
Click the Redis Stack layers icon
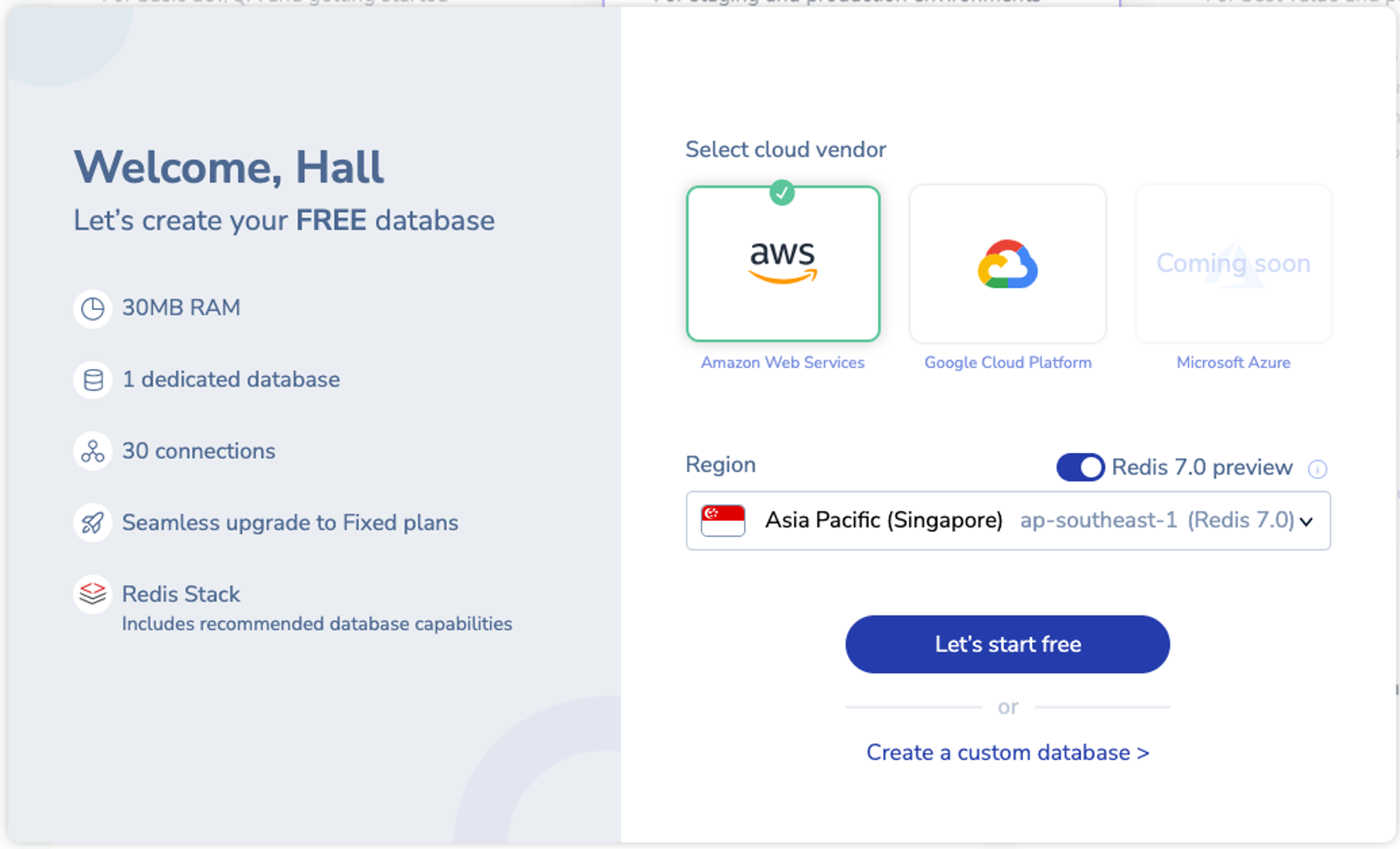pos(93,594)
